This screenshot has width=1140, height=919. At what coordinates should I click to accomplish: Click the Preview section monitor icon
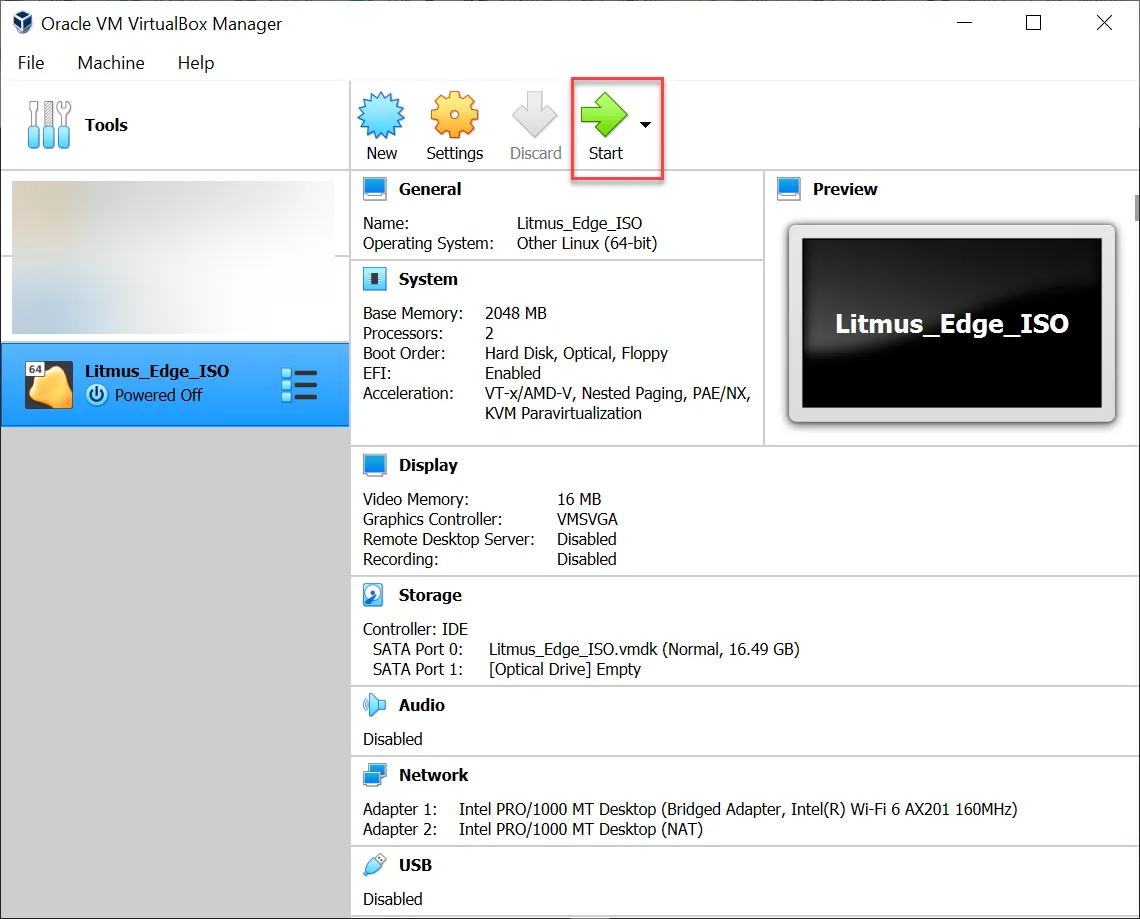pos(789,189)
